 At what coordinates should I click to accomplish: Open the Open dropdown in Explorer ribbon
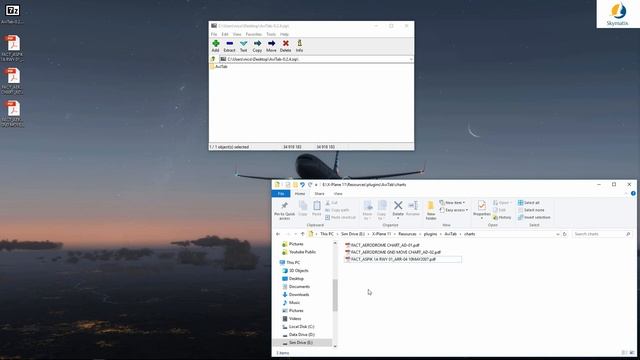[502, 203]
